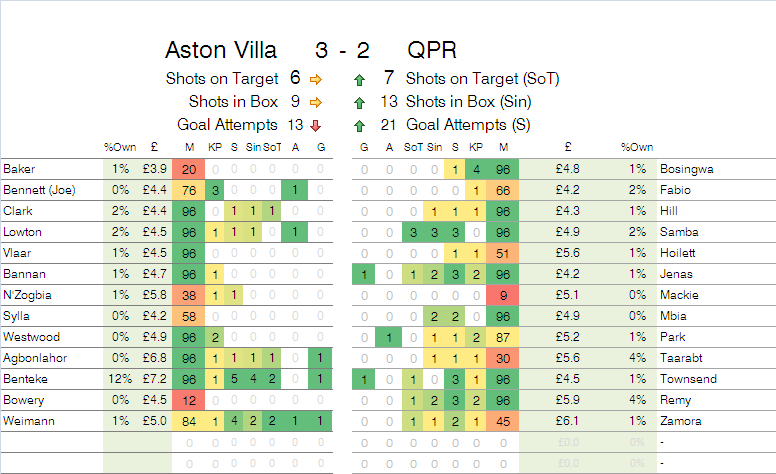776x474 pixels.
Task: Click orange arrow beside Villa Shots on Target
Action: pyautogui.click(x=316, y=78)
